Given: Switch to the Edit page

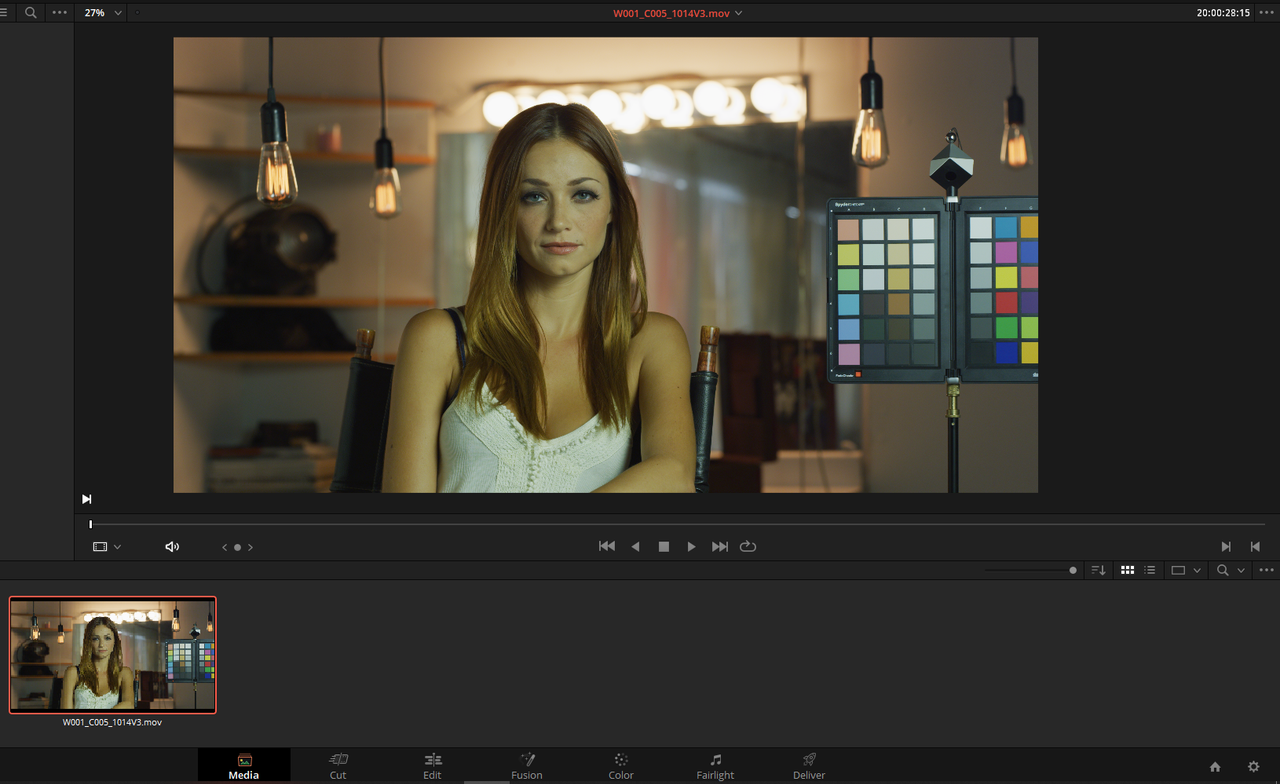Looking at the screenshot, I should pos(432,766).
